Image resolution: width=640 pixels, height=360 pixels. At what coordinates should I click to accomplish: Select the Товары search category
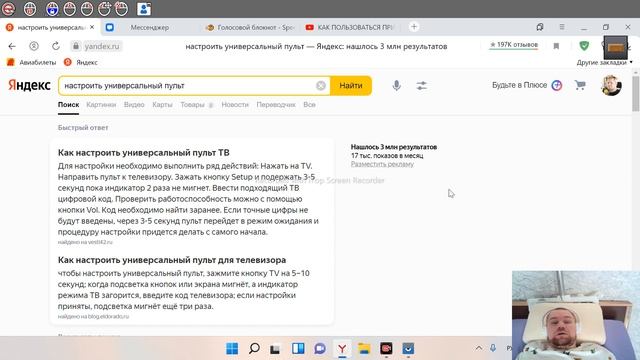pos(192,104)
